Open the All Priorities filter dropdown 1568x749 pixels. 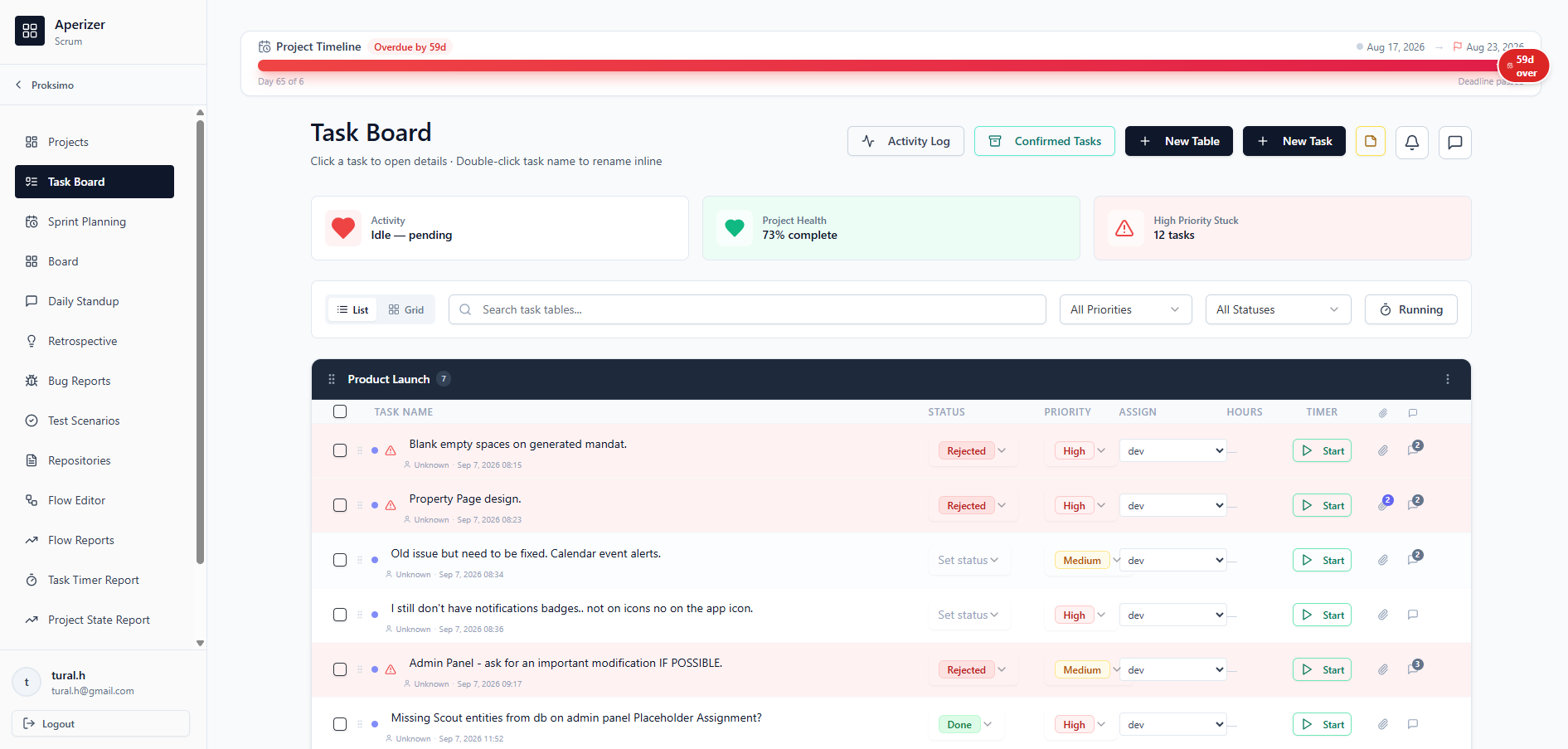coord(1125,309)
